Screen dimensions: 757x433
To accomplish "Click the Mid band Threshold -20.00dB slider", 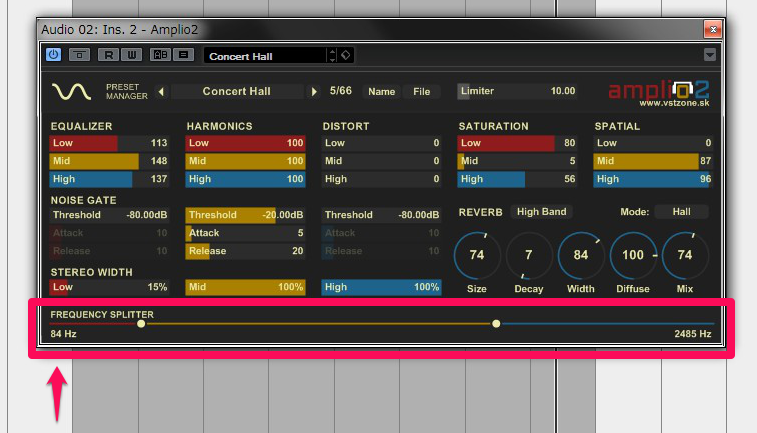I will (245, 215).
